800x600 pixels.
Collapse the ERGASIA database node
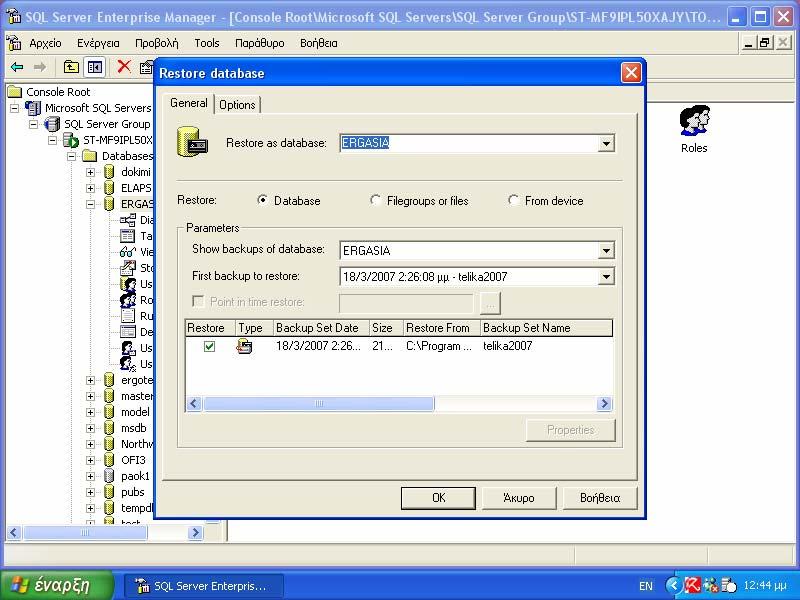(x=90, y=204)
